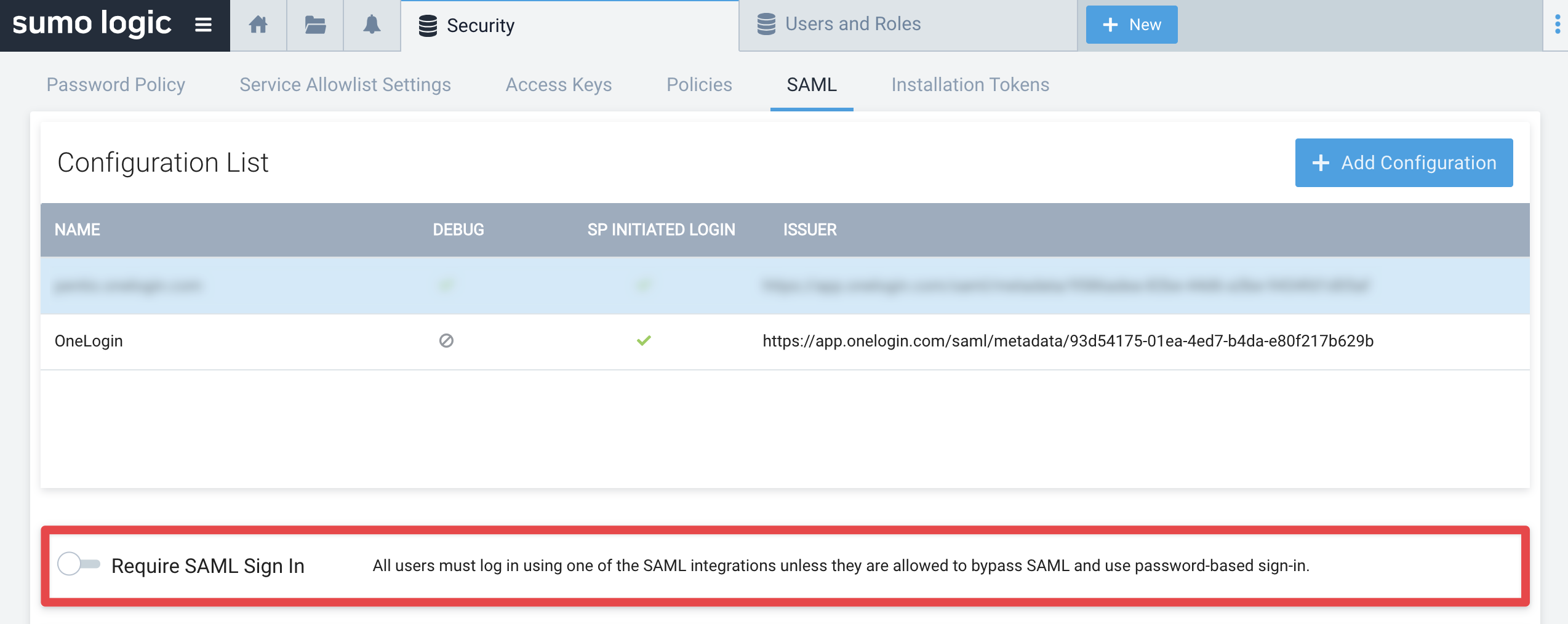Click the debug disabled icon for OneLogin
This screenshot has width=1568, height=624.
446,340
